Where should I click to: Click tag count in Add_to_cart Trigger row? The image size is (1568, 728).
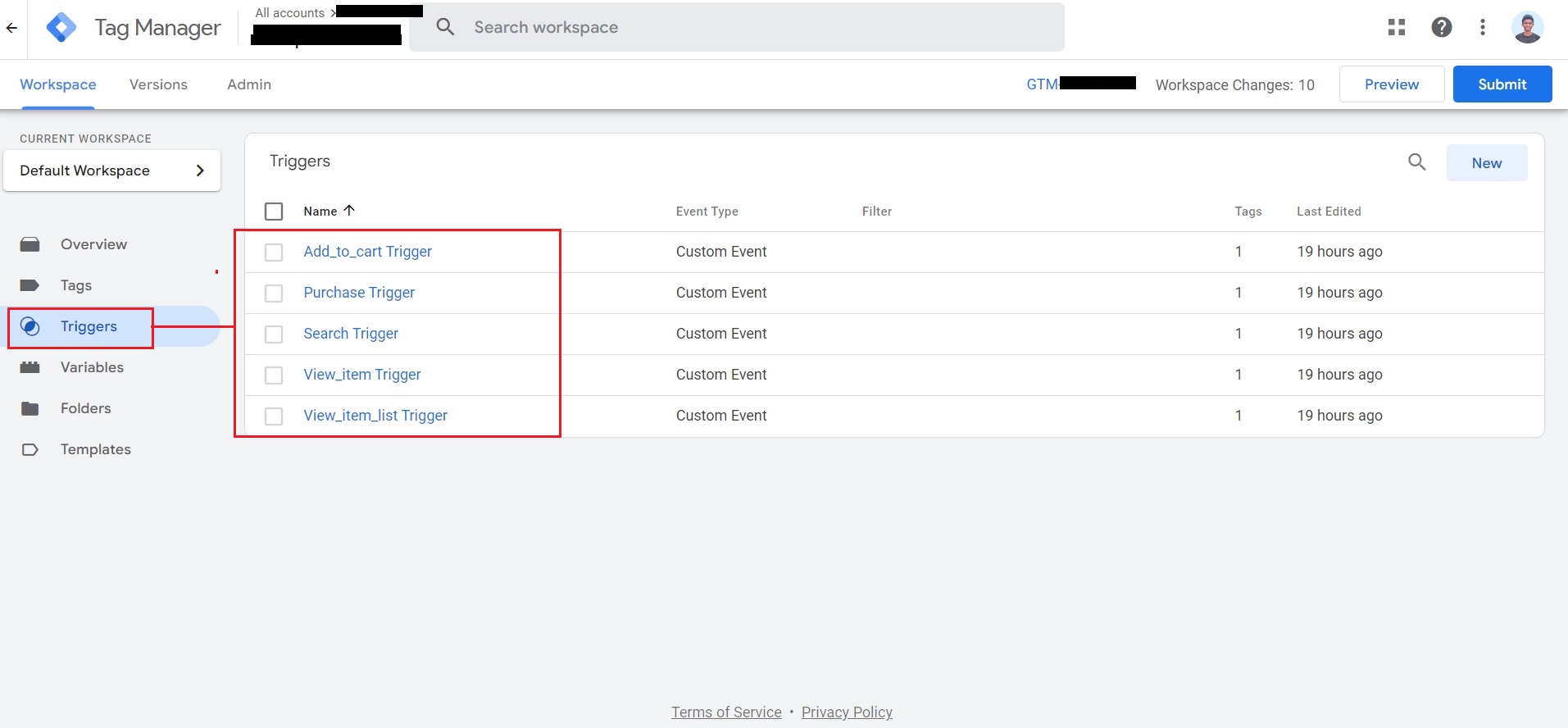pyautogui.click(x=1238, y=252)
